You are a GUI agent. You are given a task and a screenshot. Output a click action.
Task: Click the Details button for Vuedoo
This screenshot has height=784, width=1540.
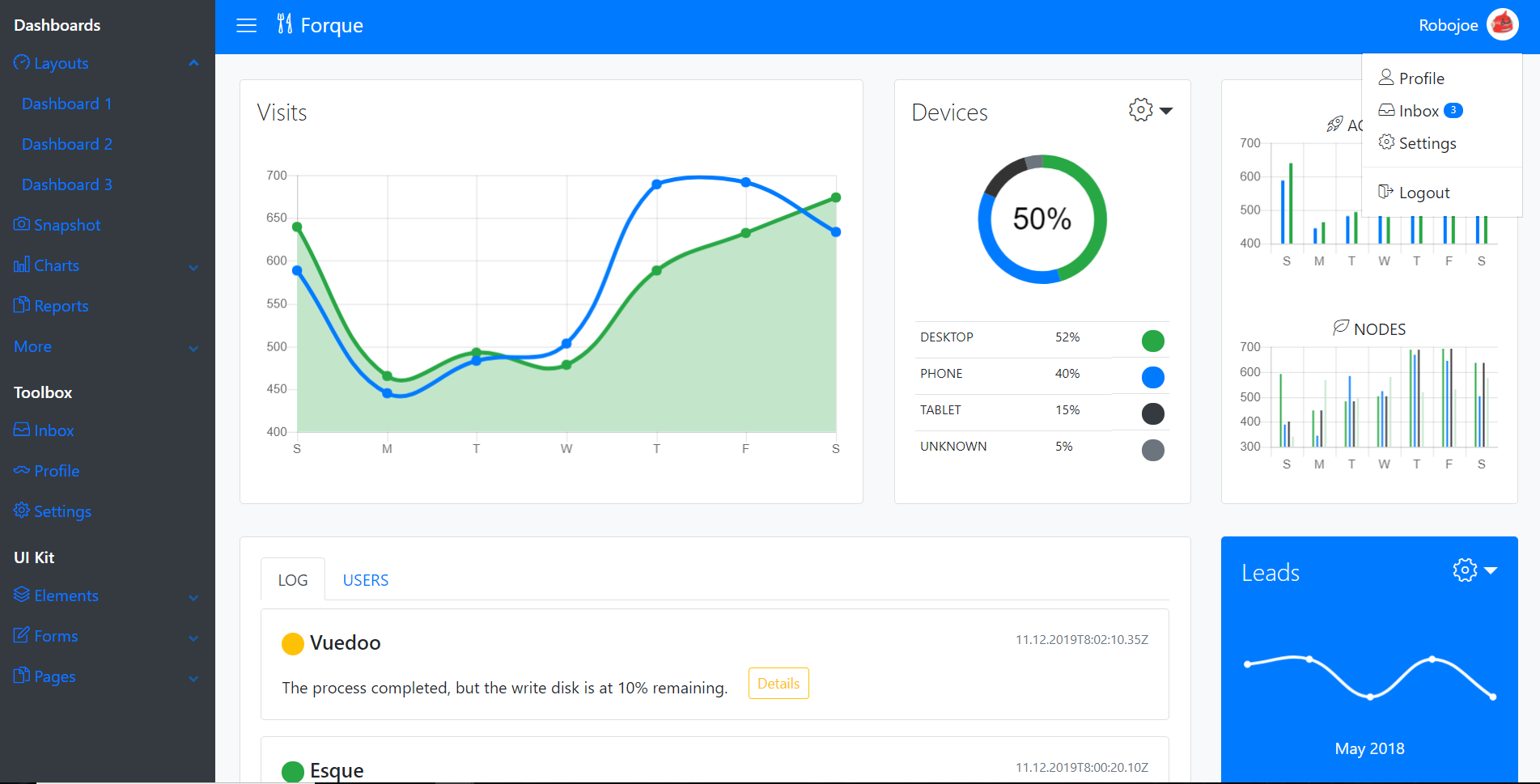pos(778,684)
